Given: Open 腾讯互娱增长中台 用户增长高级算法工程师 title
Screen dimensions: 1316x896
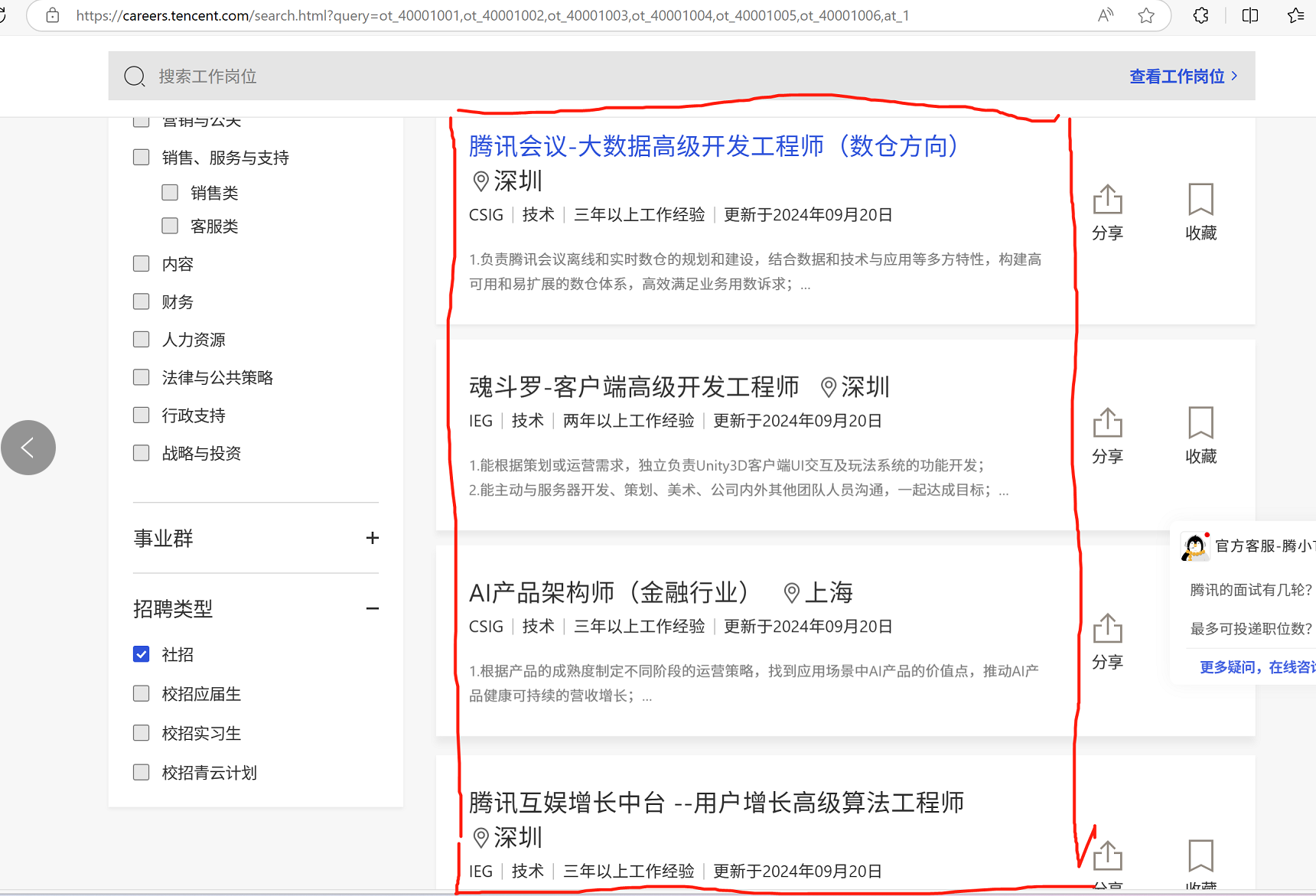Looking at the screenshot, I should 716,802.
